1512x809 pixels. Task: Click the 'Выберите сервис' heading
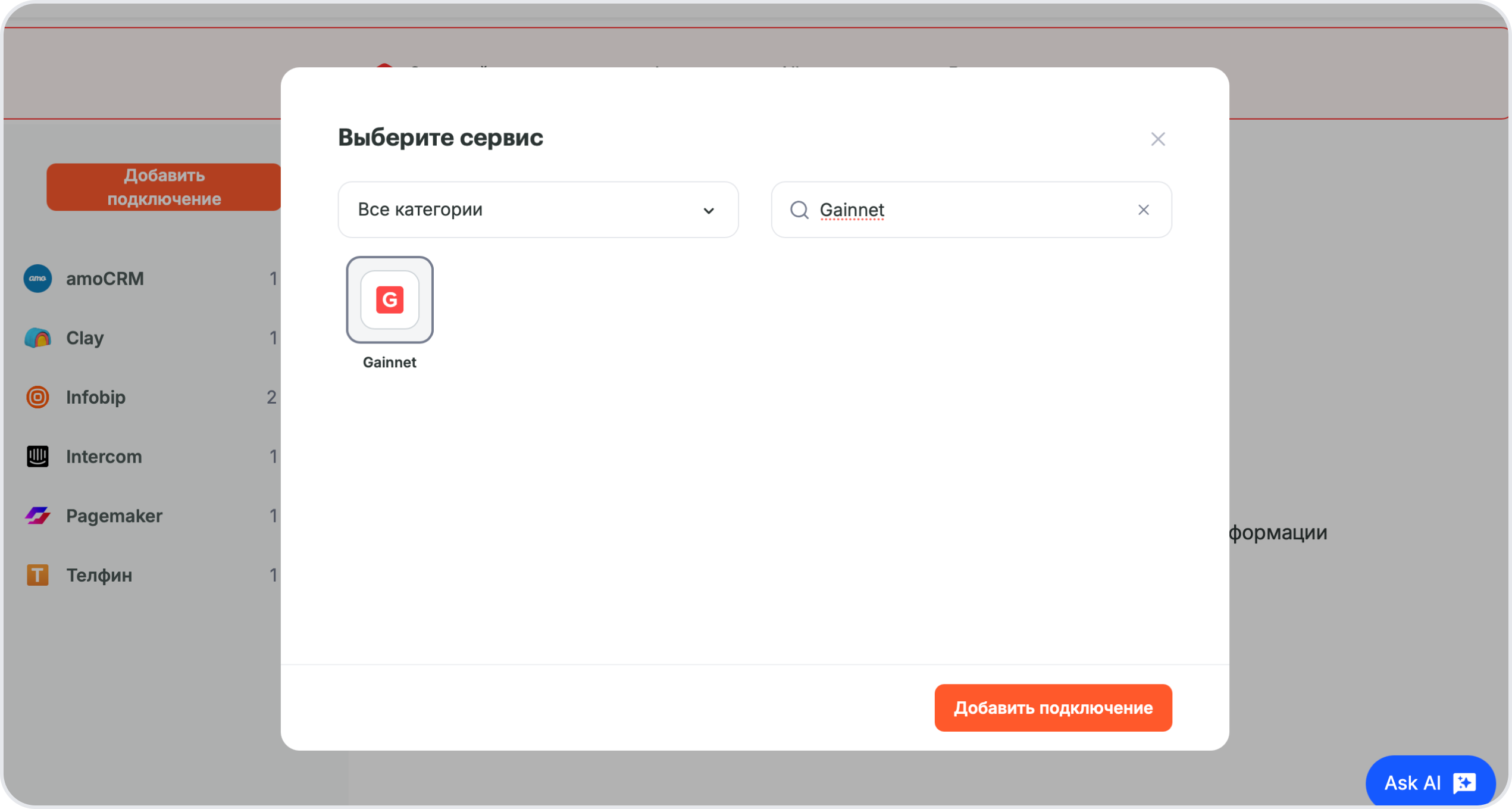(x=440, y=138)
